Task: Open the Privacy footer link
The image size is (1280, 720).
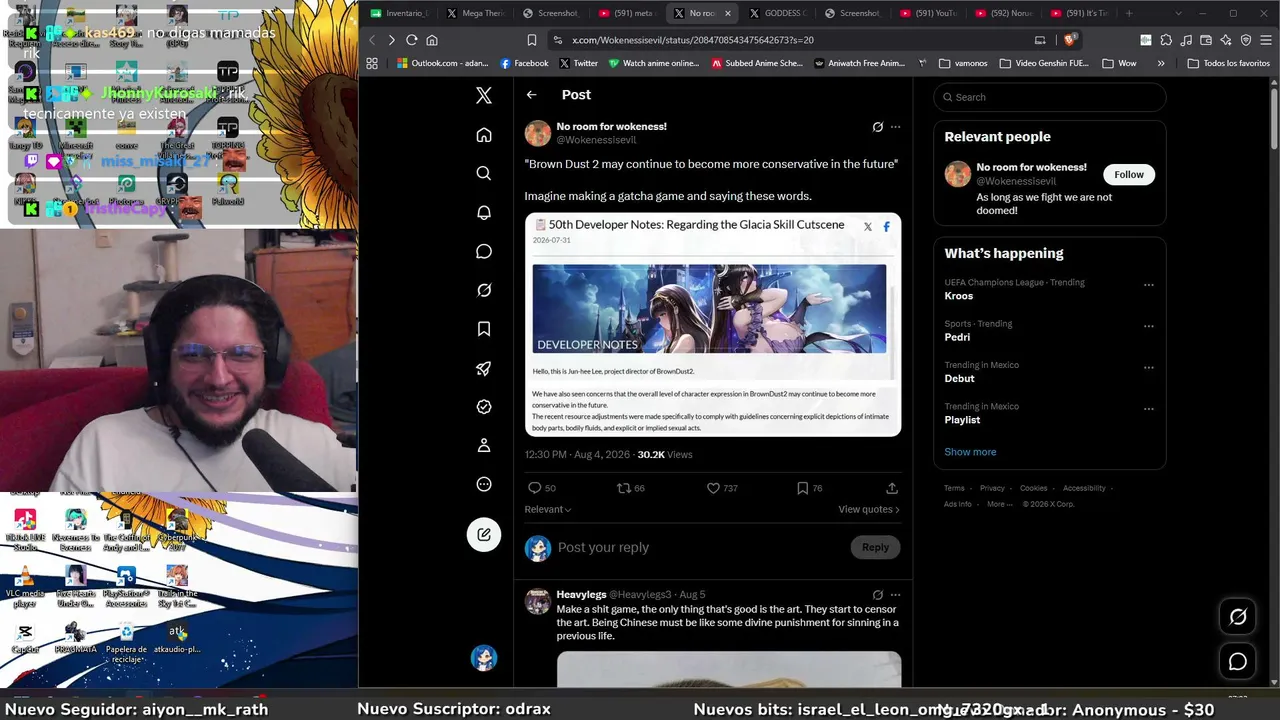Action: [x=992, y=488]
